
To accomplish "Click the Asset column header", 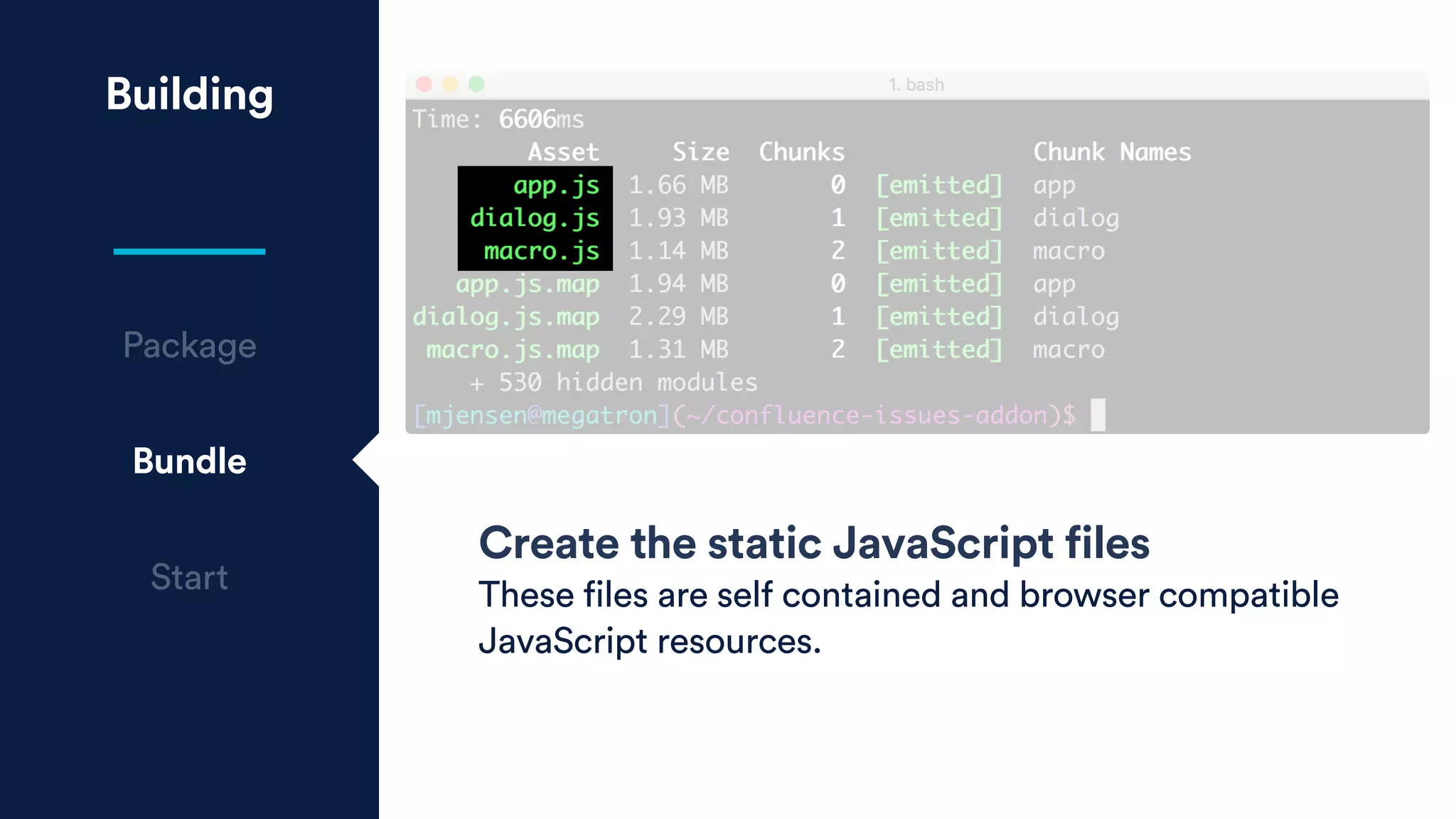I will (564, 152).
